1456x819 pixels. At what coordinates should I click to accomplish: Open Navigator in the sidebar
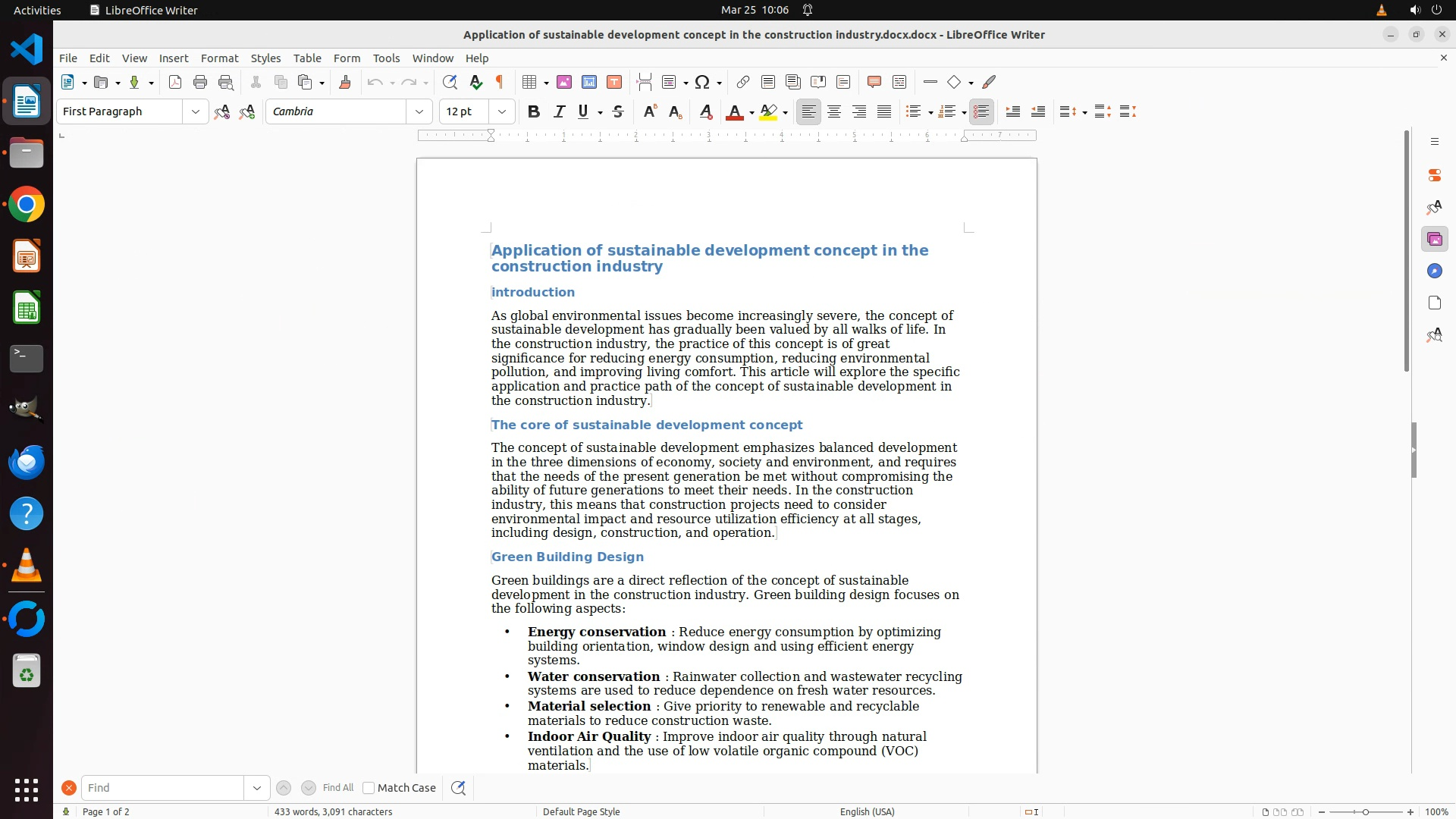point(1434,271)
